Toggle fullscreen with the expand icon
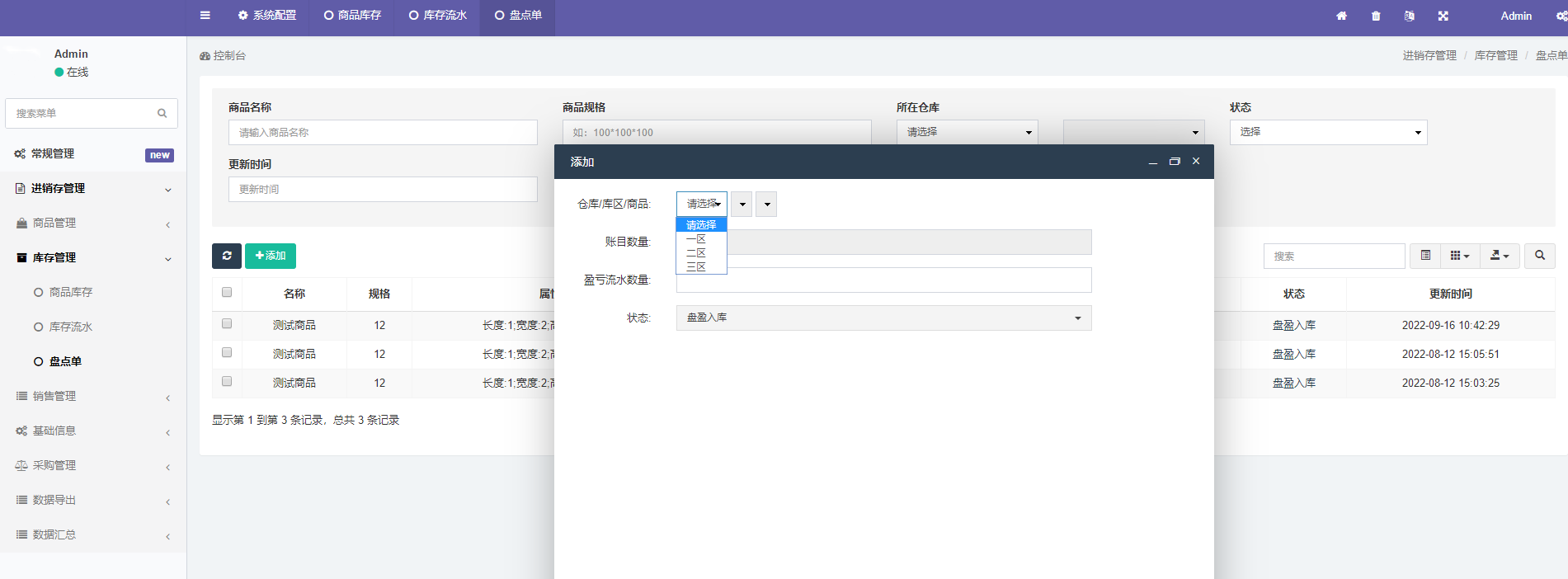This screenshot has height=579, width=1568. click(1443, 16)
